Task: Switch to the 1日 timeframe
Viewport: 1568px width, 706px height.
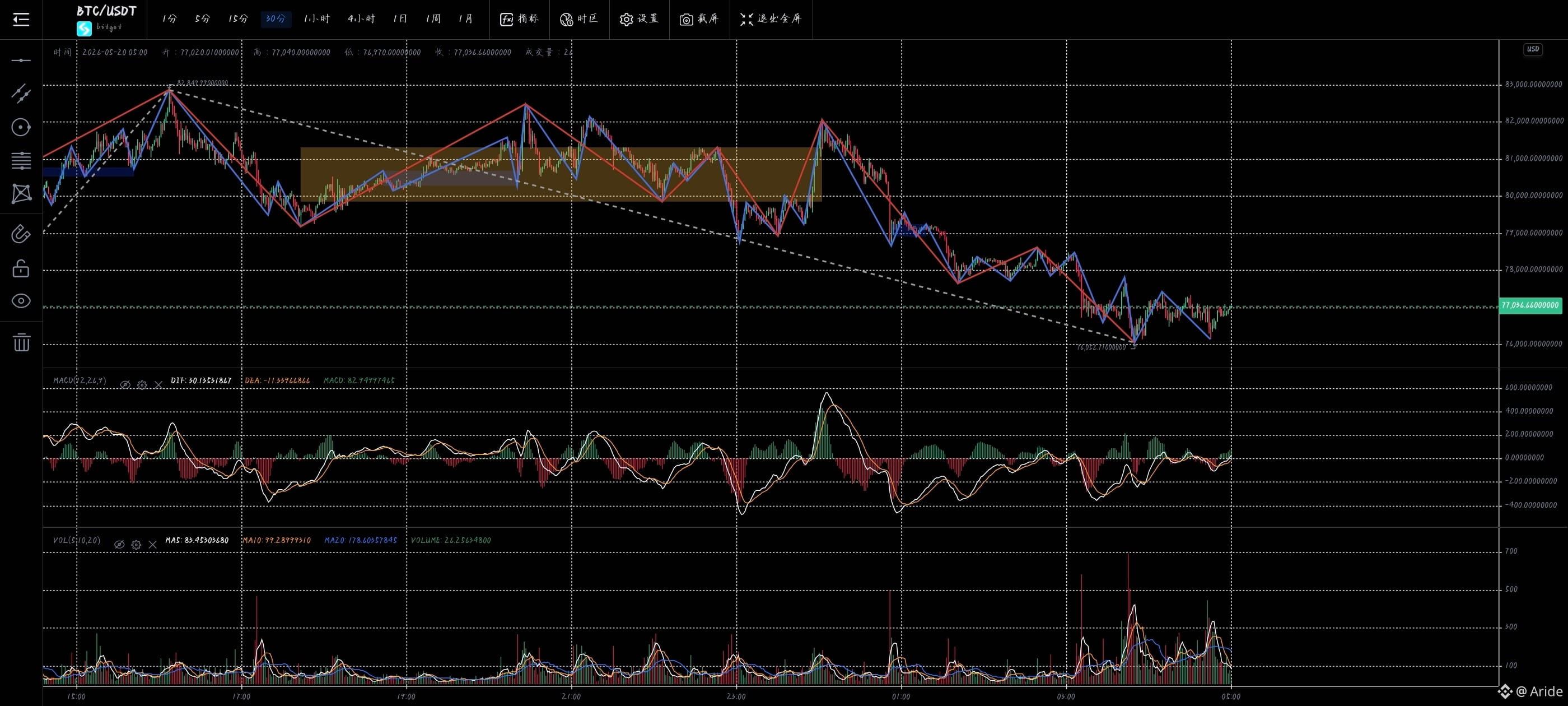Action: (400, 19)
